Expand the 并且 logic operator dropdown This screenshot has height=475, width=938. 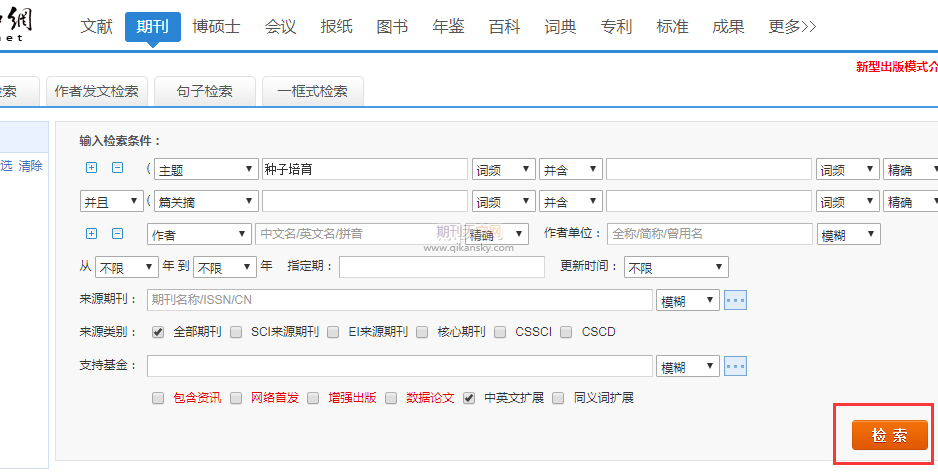point(111,202)
